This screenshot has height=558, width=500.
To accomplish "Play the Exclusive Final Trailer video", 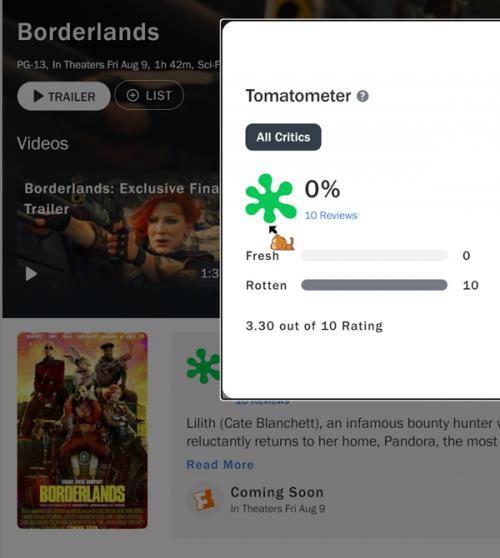I will point(31,274).
